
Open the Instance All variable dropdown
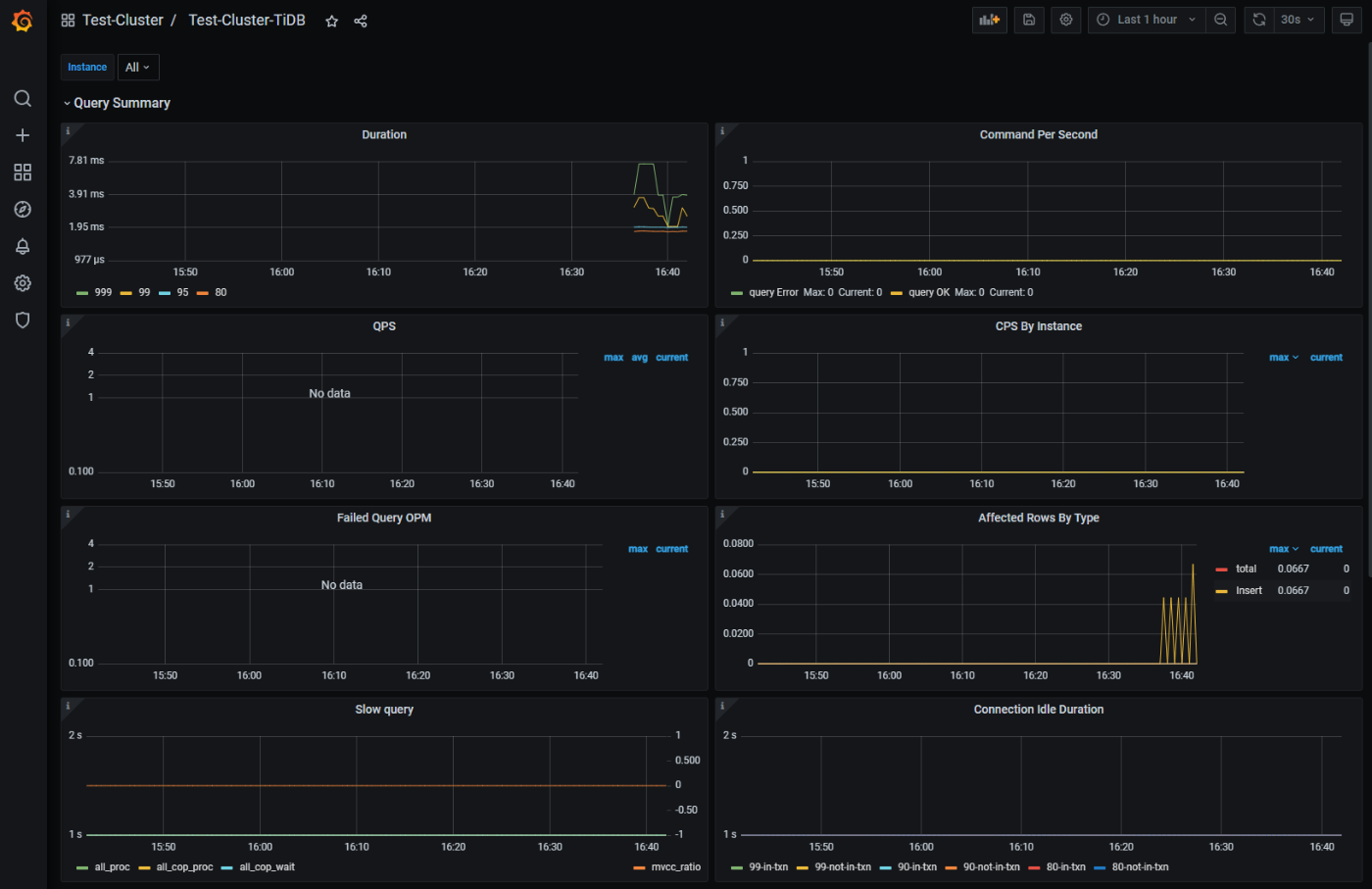click(x=138, y=68)
